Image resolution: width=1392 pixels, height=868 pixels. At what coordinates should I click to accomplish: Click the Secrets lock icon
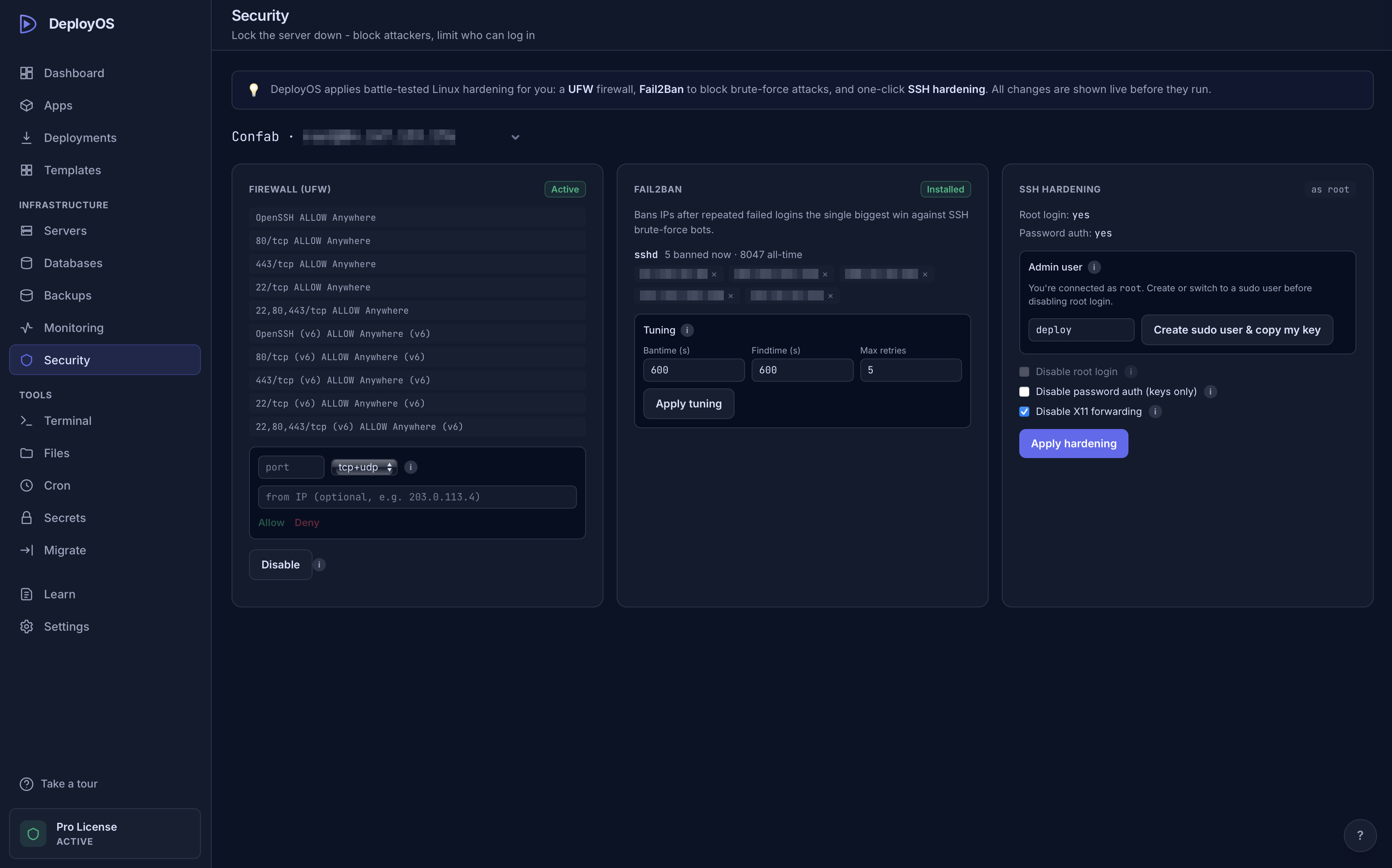(27, 518)
